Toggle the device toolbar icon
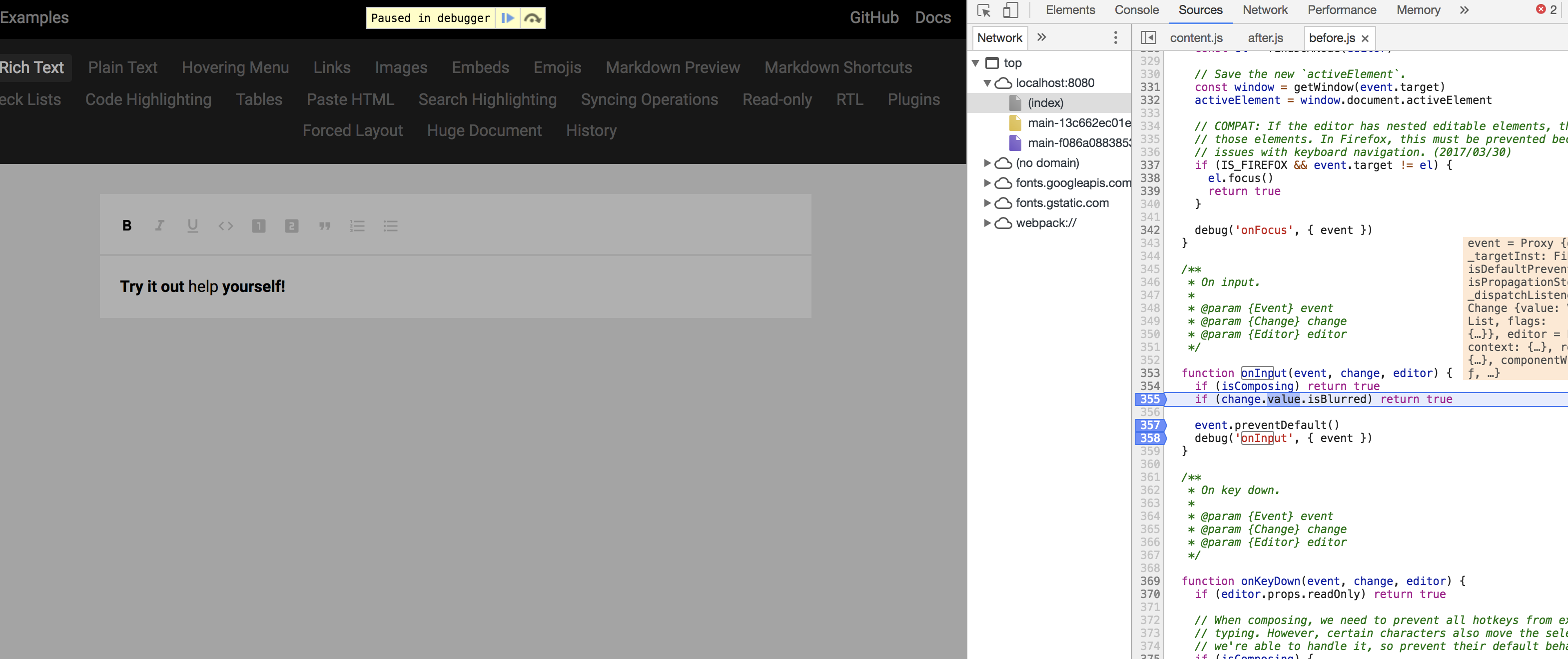This screenshot has width=1568, height=659. coord(1011,10)
